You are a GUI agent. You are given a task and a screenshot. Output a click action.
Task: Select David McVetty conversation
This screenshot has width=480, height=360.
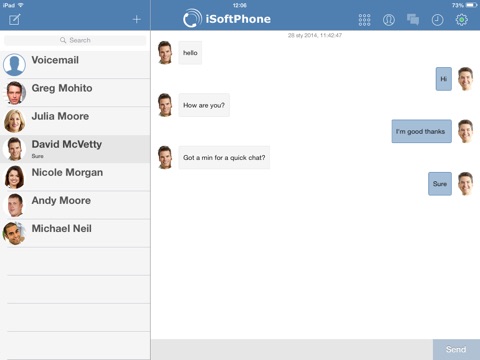point(75,149)
